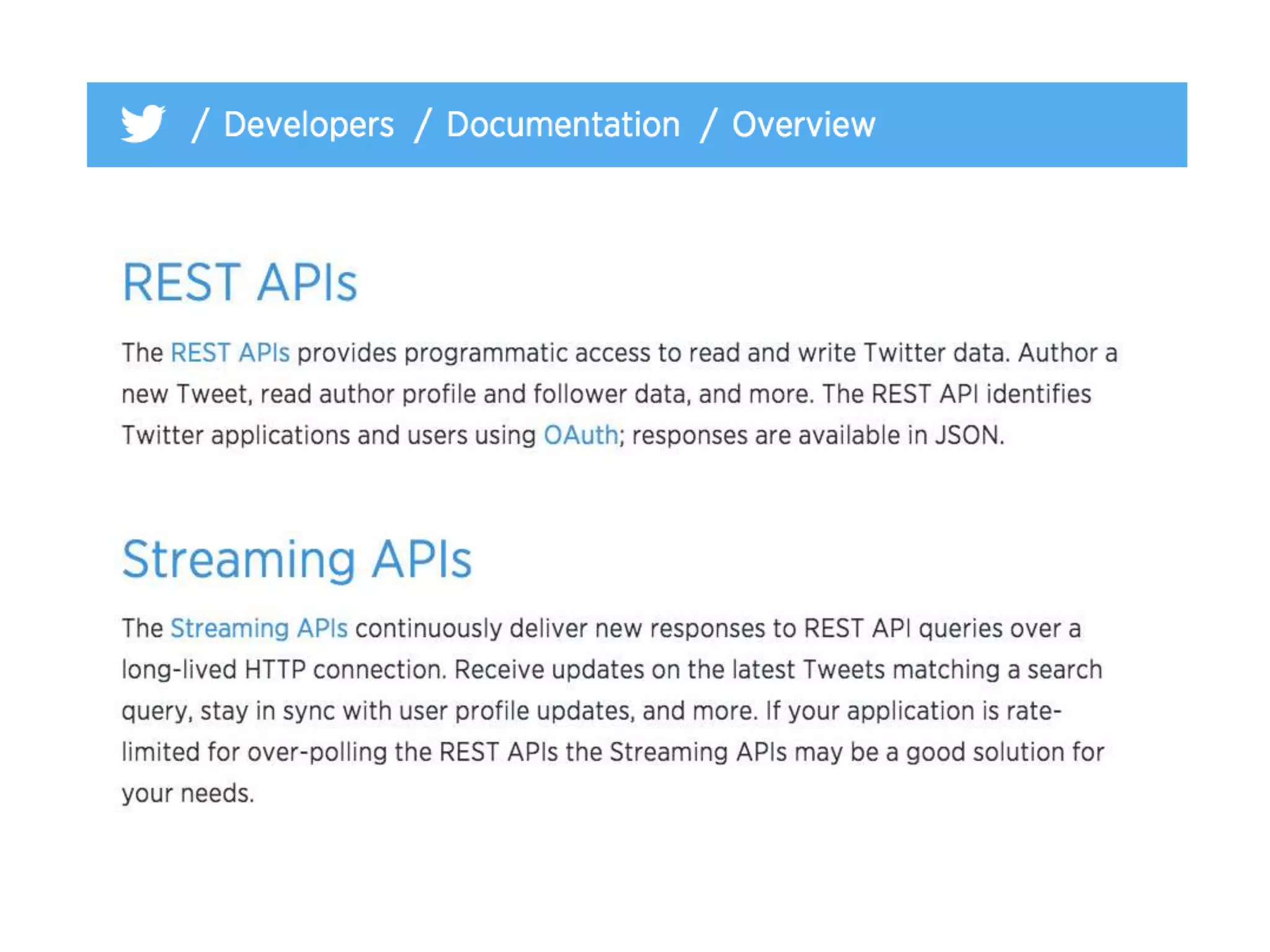Open the large REST APIs heading
This screenshot has height=952, width=1270.
point(239,283)
